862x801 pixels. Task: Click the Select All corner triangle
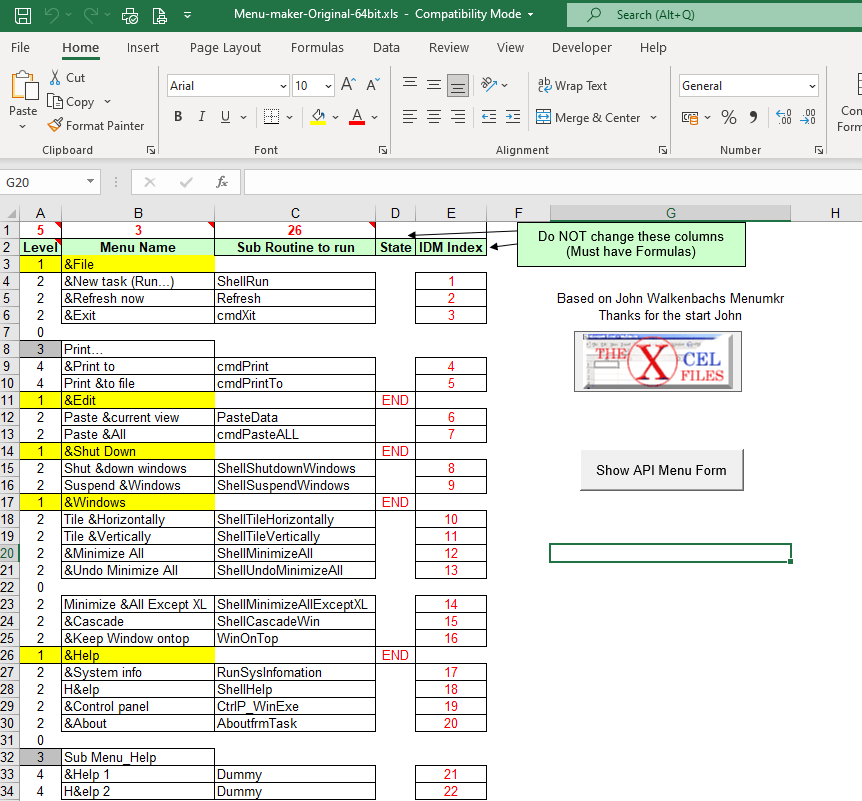(10, 213)
